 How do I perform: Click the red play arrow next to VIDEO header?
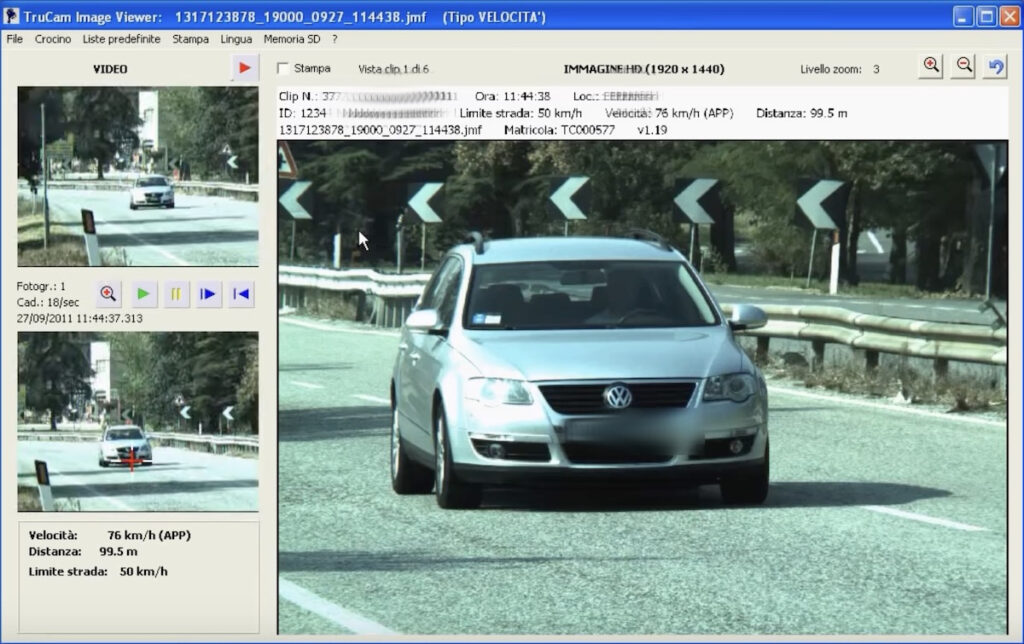point(243,68)
